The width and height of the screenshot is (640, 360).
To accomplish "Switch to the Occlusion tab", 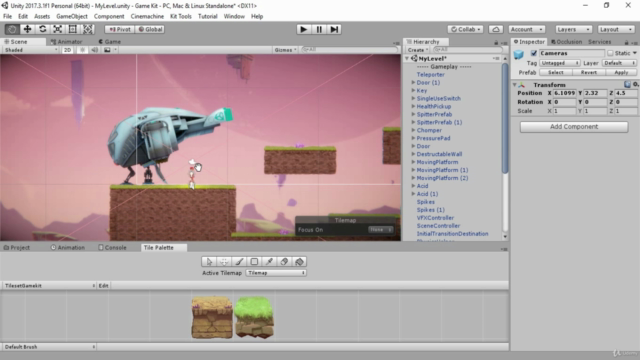I will point(567,42).
